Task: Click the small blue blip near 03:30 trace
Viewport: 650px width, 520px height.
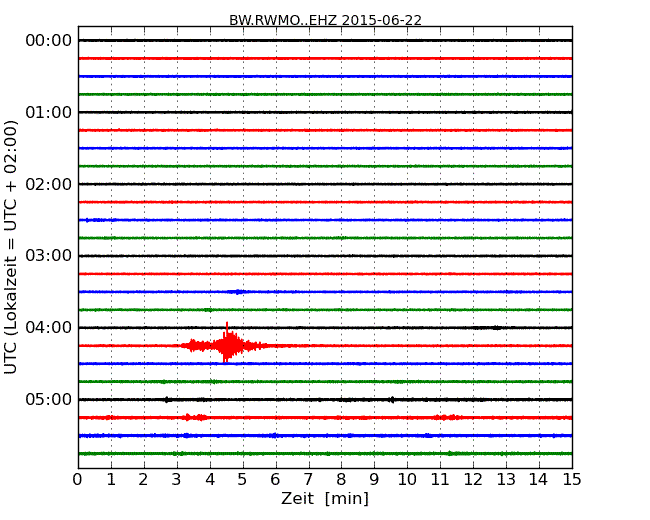Action: 238,292
